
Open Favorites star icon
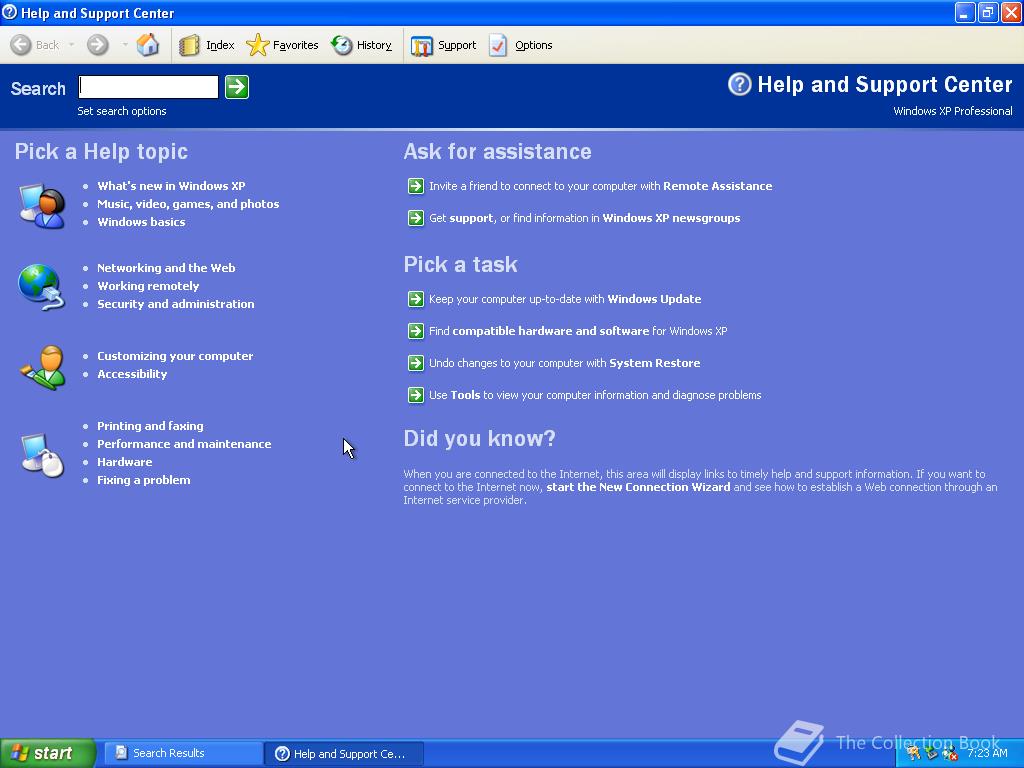pos(257,45)
